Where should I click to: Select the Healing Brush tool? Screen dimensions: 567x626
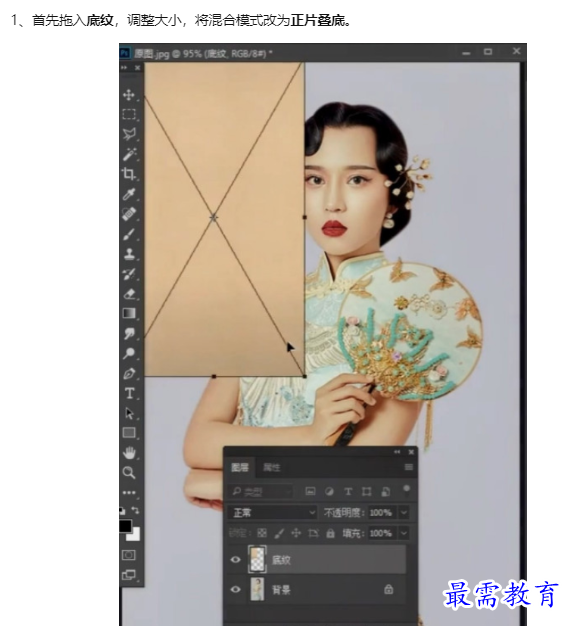129,214
